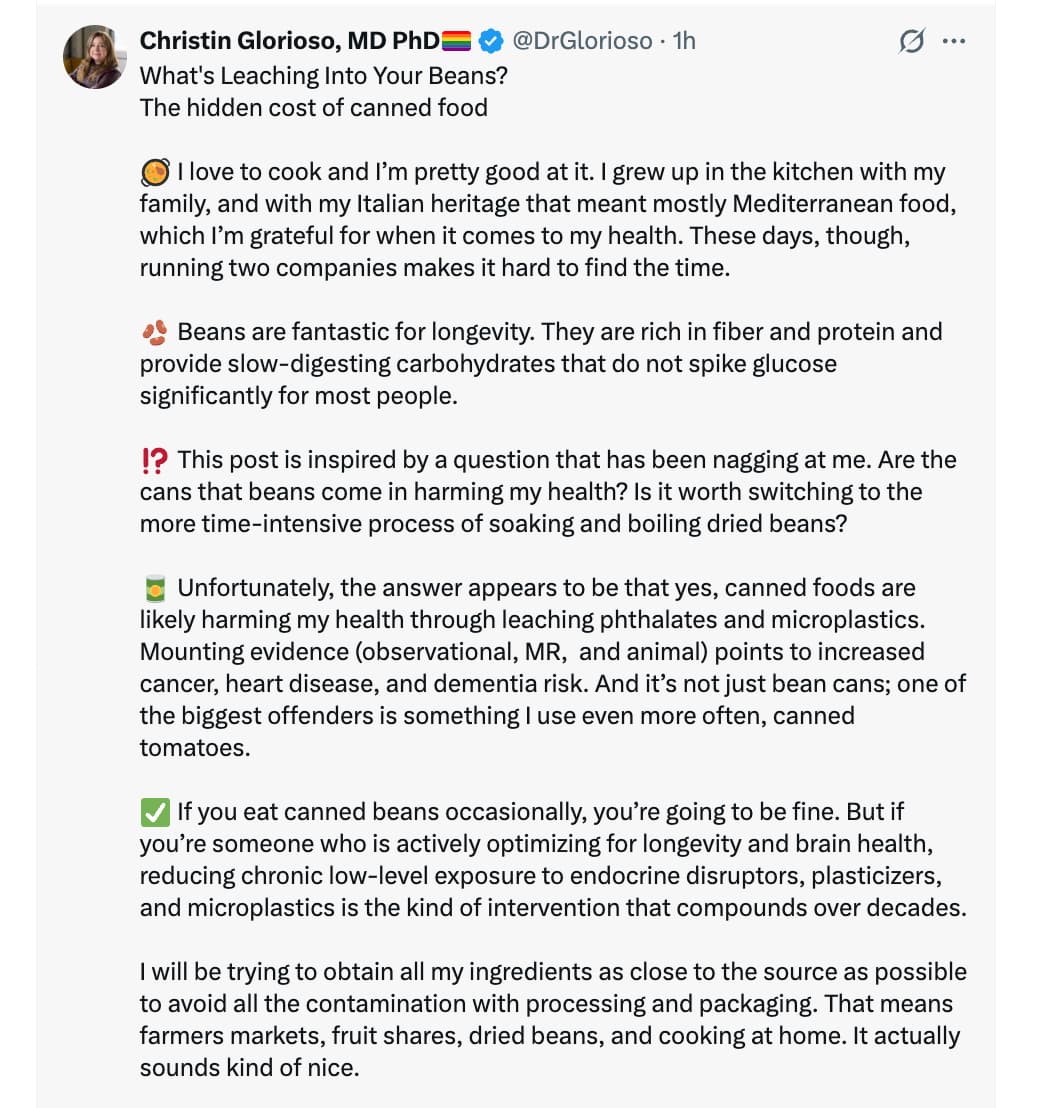This screenshot has height=1108, width=1044.
Task: Click the canned food emoji
Action: [154, 588]
